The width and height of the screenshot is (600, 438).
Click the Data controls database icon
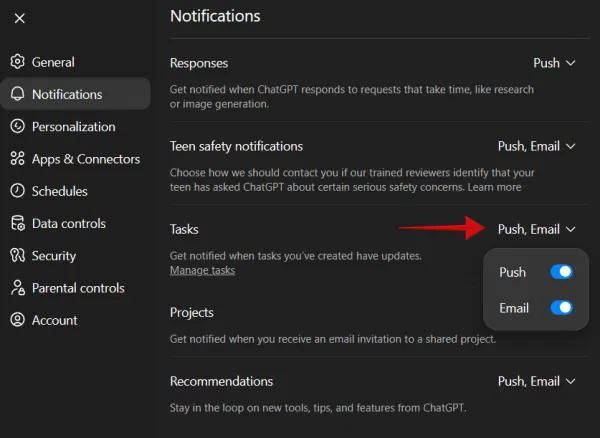pos(17,224)
